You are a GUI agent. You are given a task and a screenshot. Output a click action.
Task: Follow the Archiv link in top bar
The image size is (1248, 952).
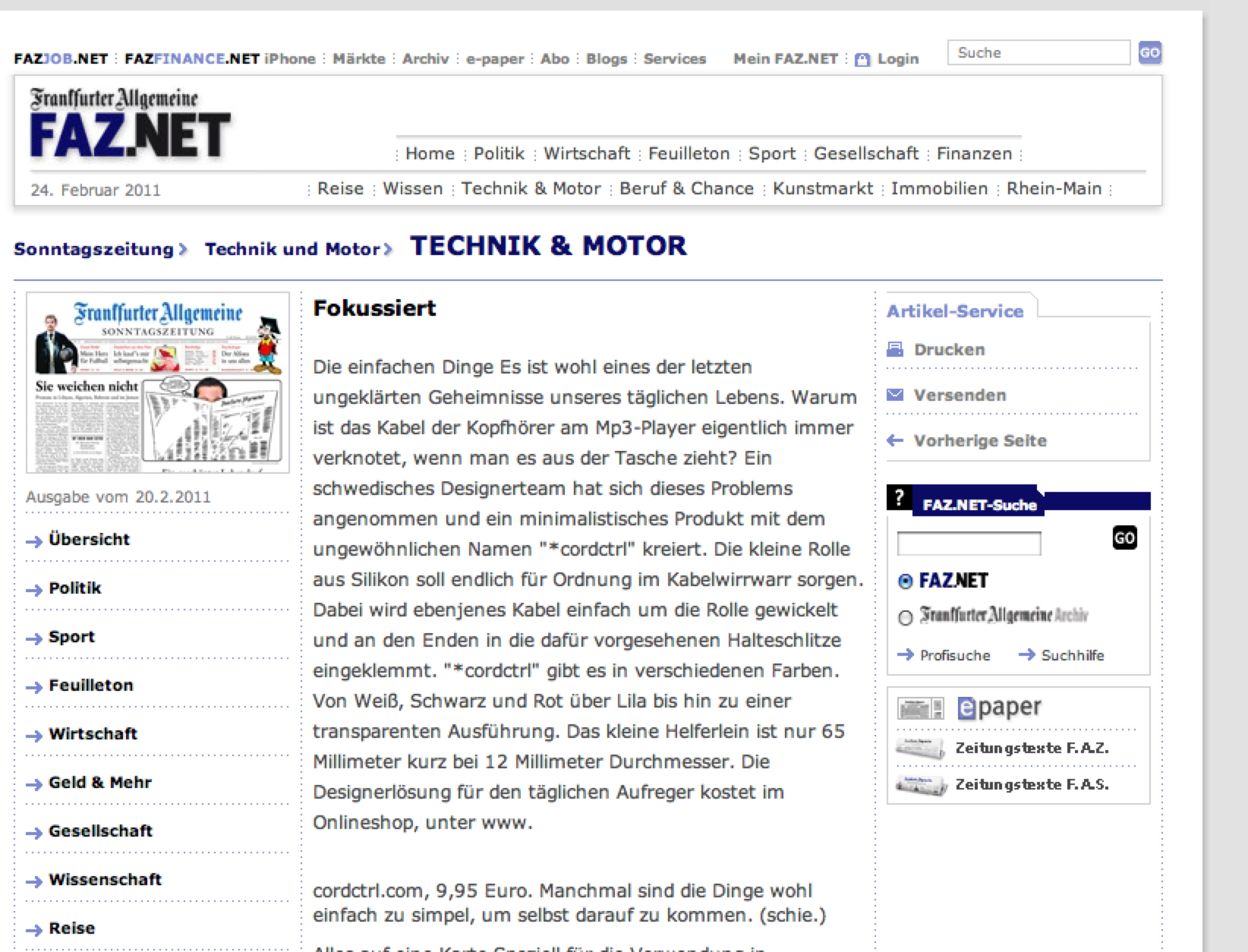pyautogui.click(x=425, y=58)
